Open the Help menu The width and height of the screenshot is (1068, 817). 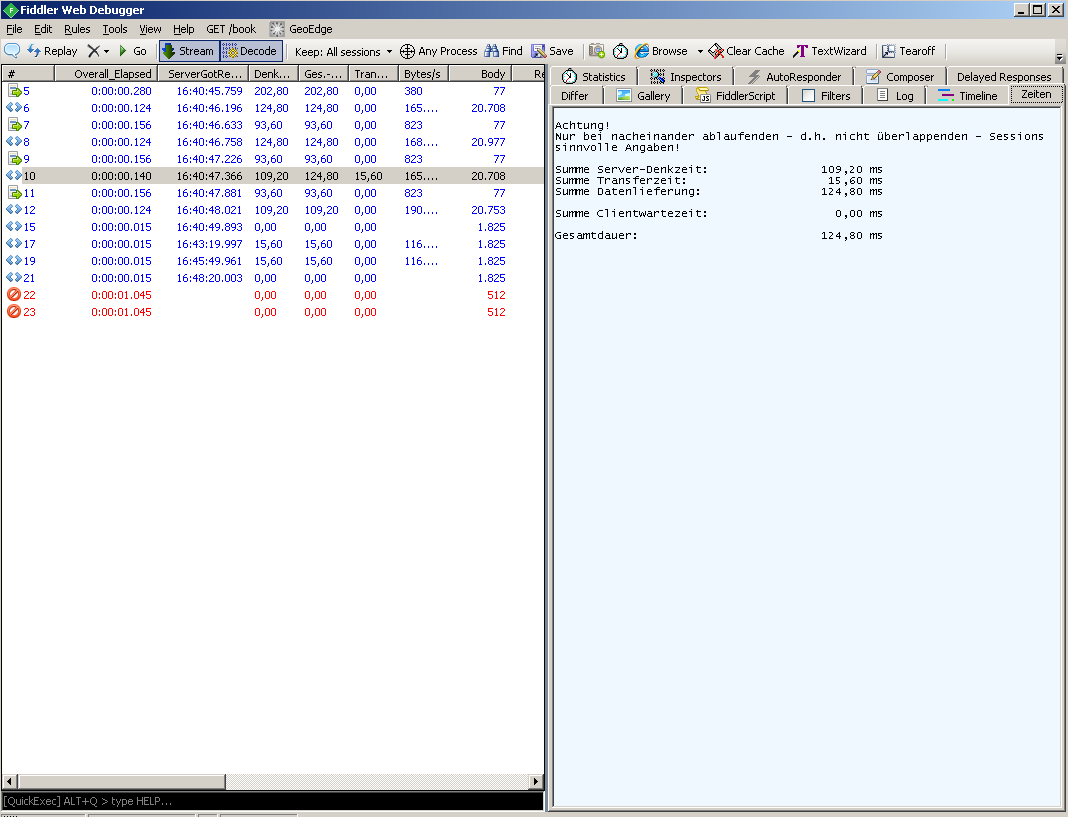183,29
